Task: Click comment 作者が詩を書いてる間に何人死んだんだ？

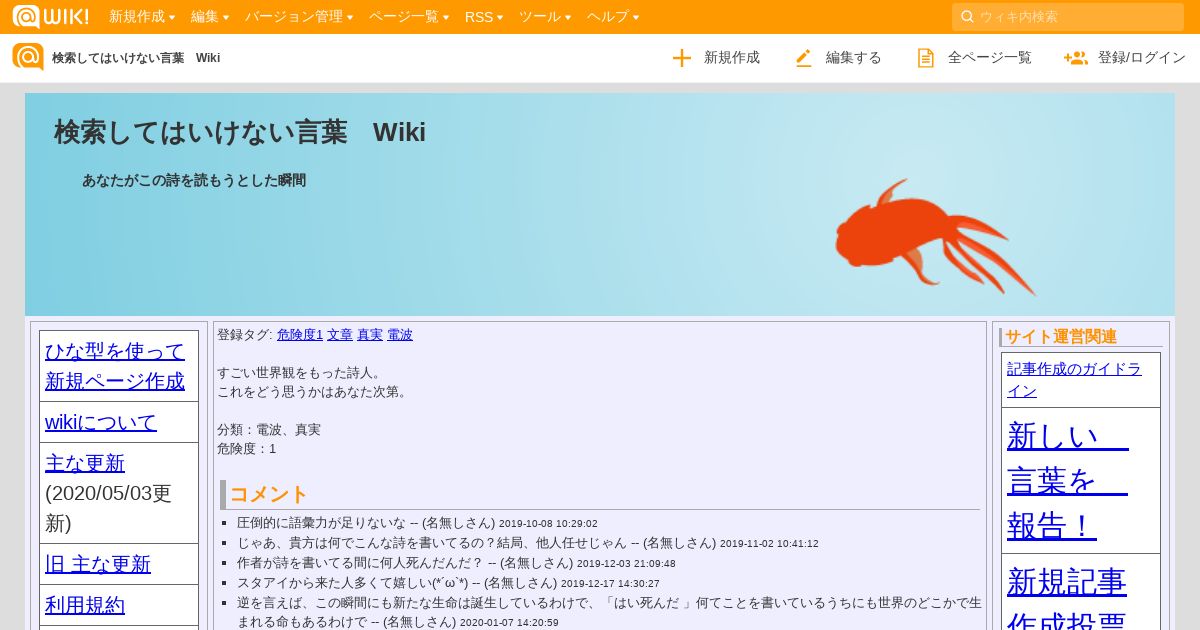Action: 360,563
